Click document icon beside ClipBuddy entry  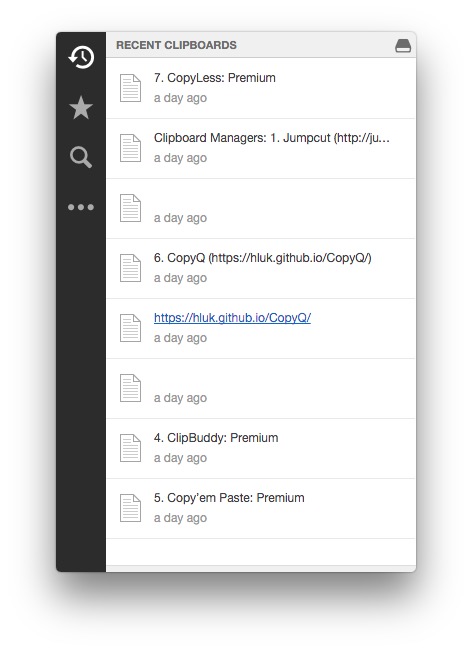coord(130,448)
